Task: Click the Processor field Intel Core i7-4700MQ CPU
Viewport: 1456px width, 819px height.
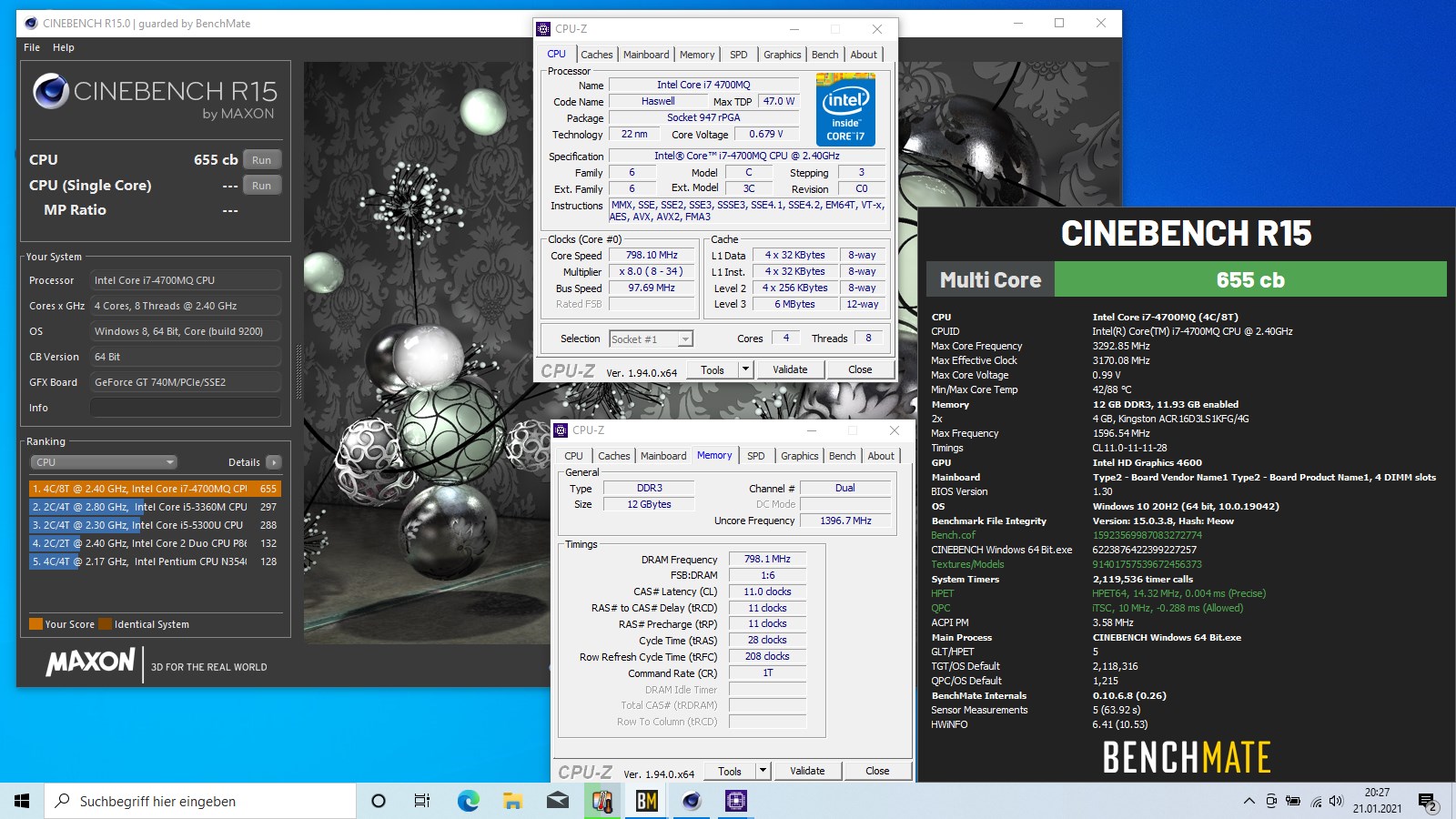Action: [x=186, y=280]
